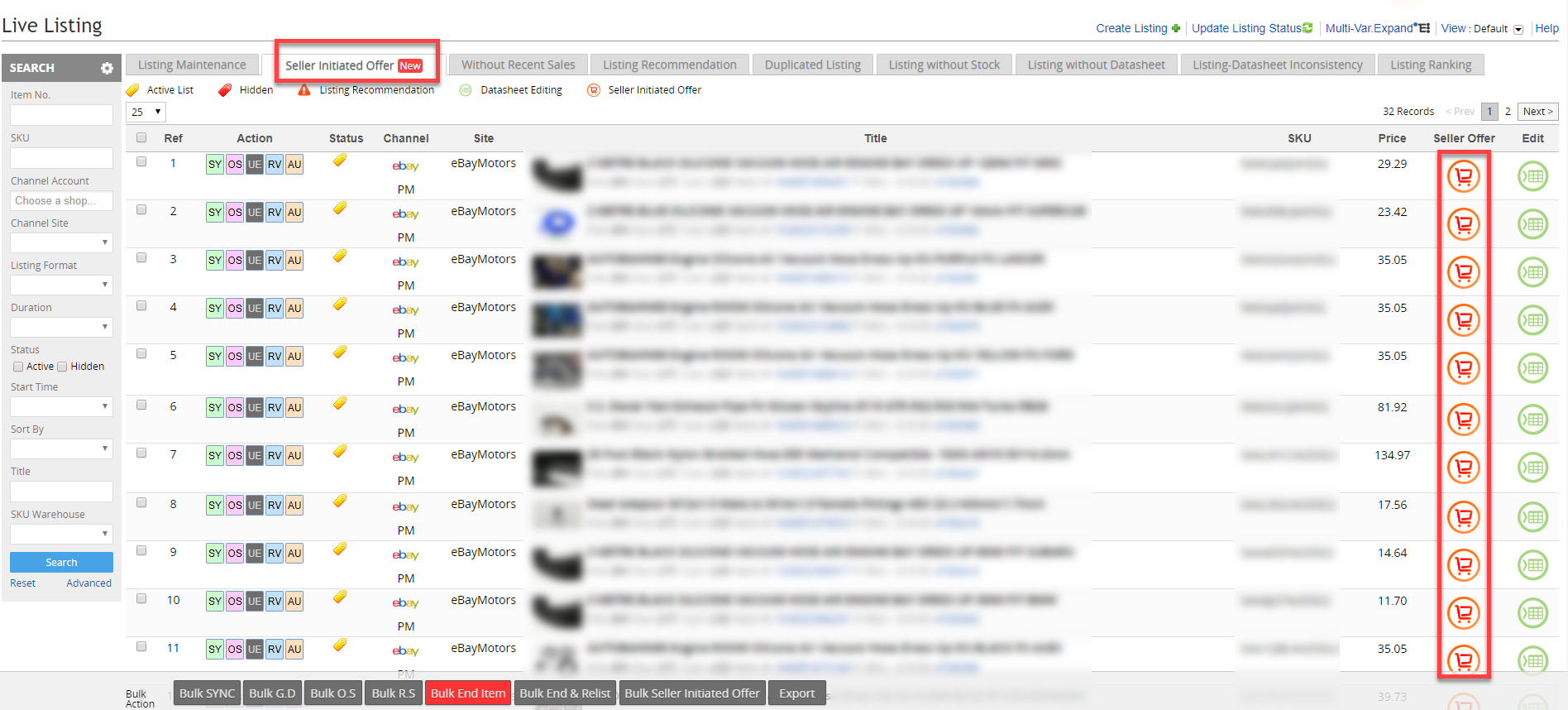Open search settings gear icon
1568x710 pixels.
click(107, 68)
